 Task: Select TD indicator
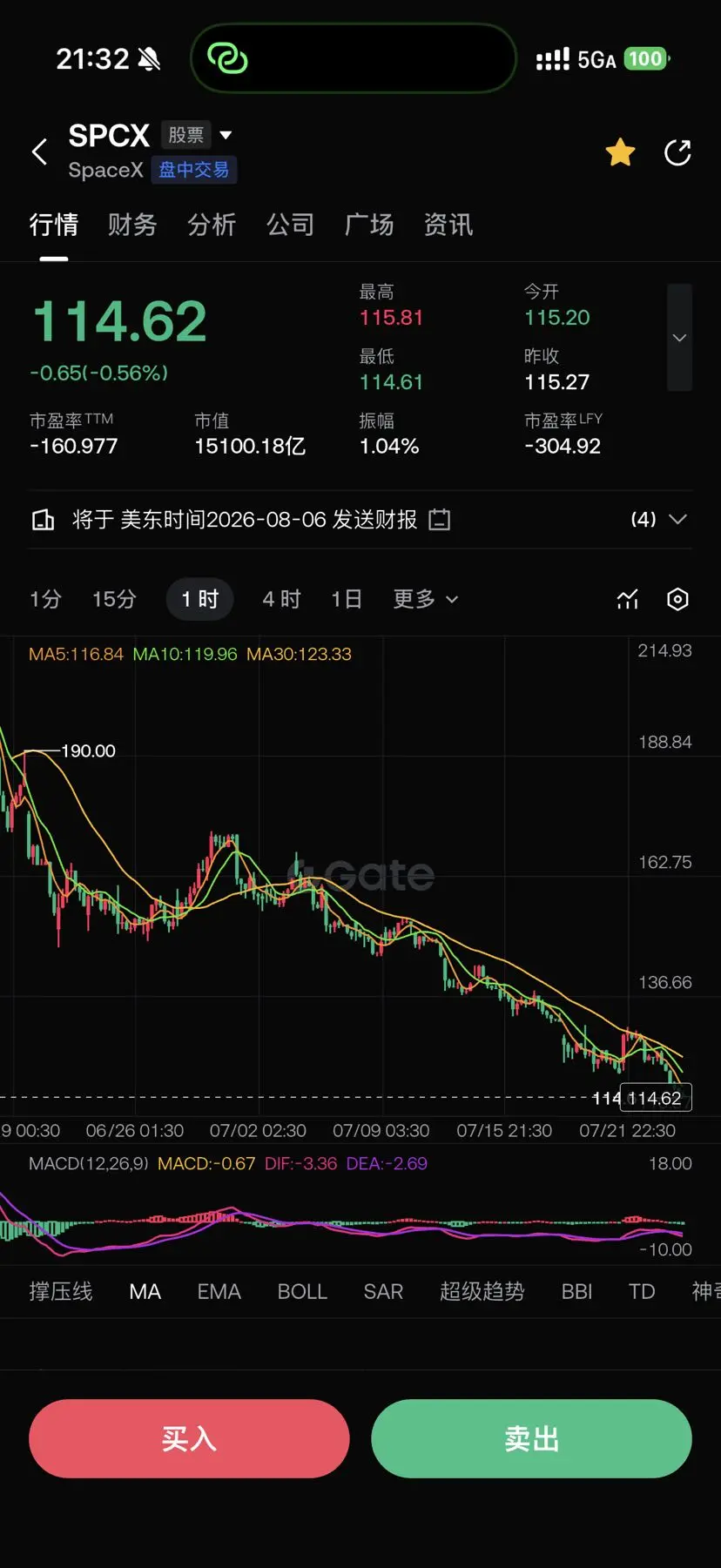[642, 1291]
